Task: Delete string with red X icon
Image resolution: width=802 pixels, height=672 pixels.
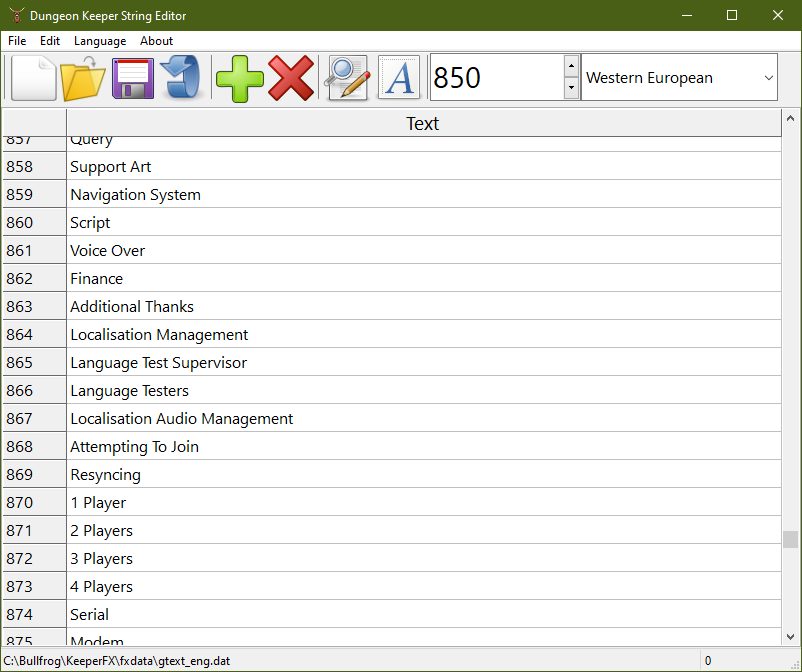Action: point(291,78)
